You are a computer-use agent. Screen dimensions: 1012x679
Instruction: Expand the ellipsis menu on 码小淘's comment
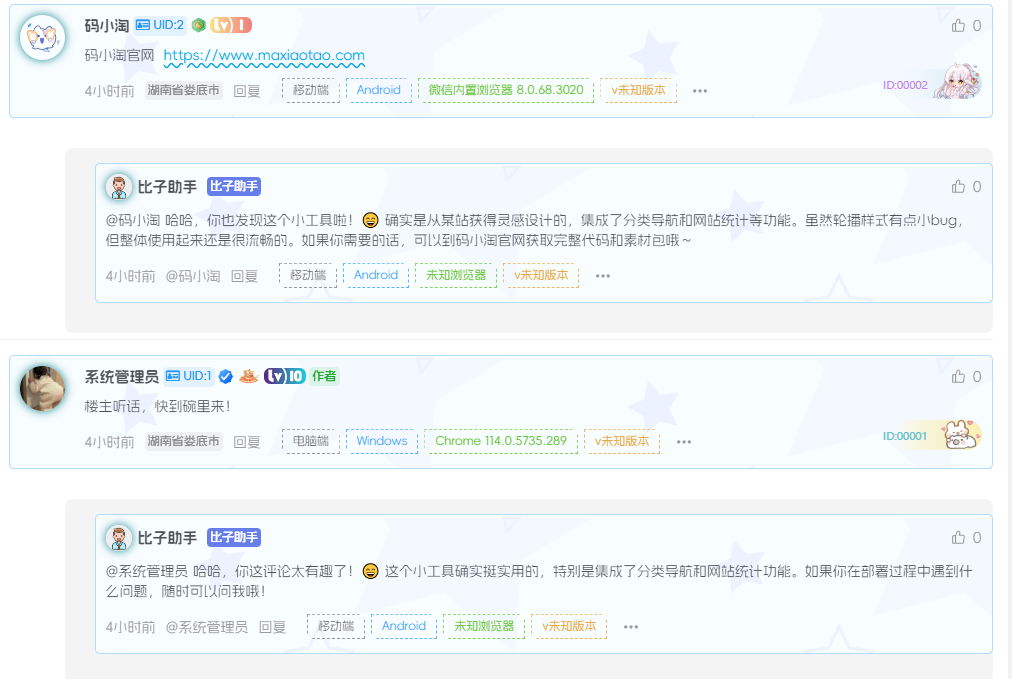(x=699, y=90)
